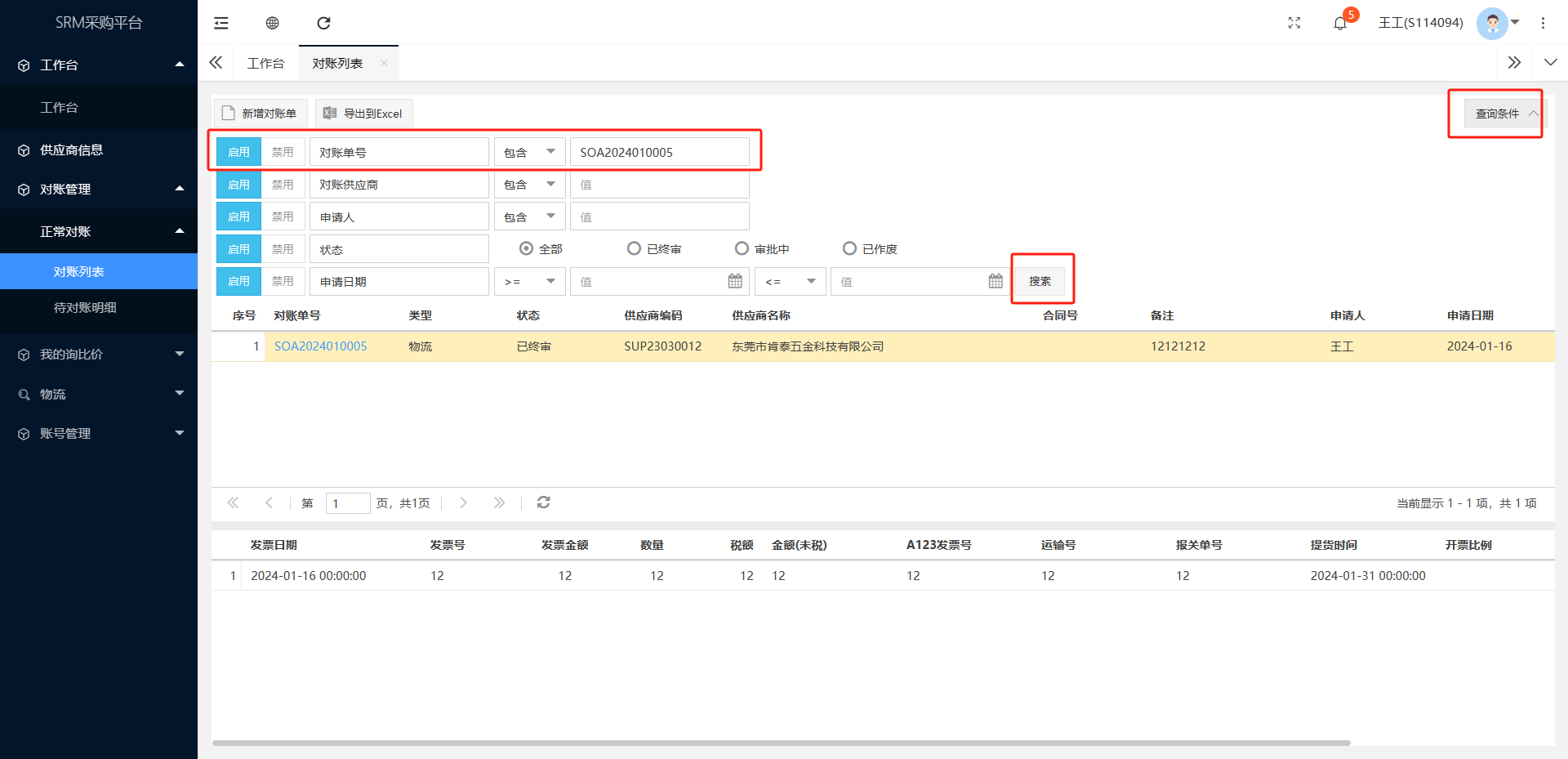Open statement link SOA2024010005

320,346
